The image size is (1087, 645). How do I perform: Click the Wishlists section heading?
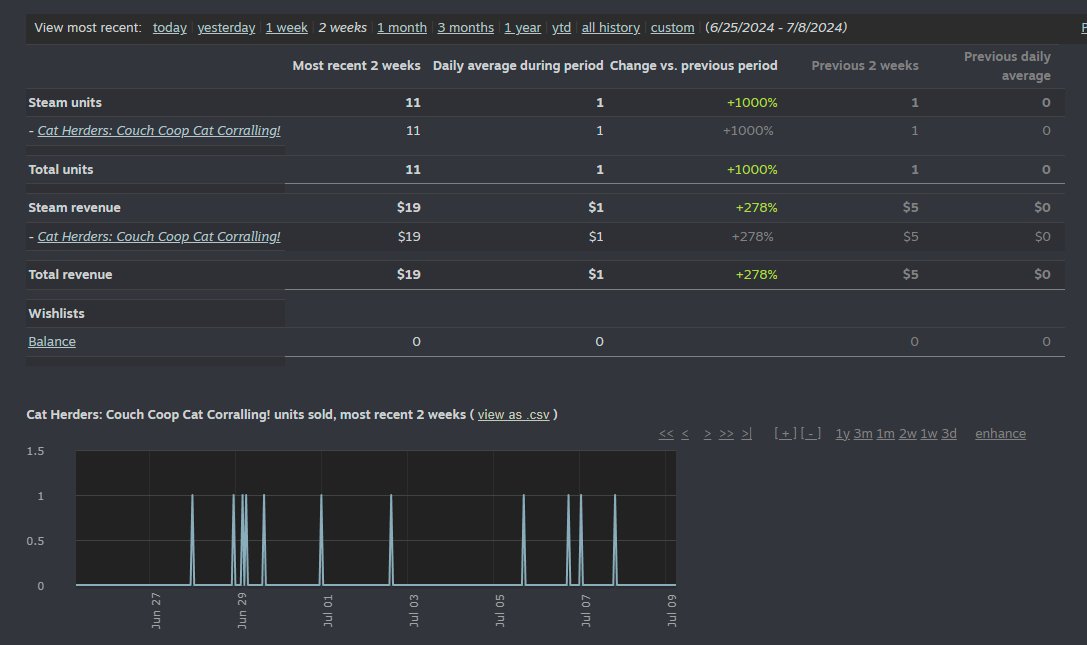pyautogui.click(x=56, y=313)
